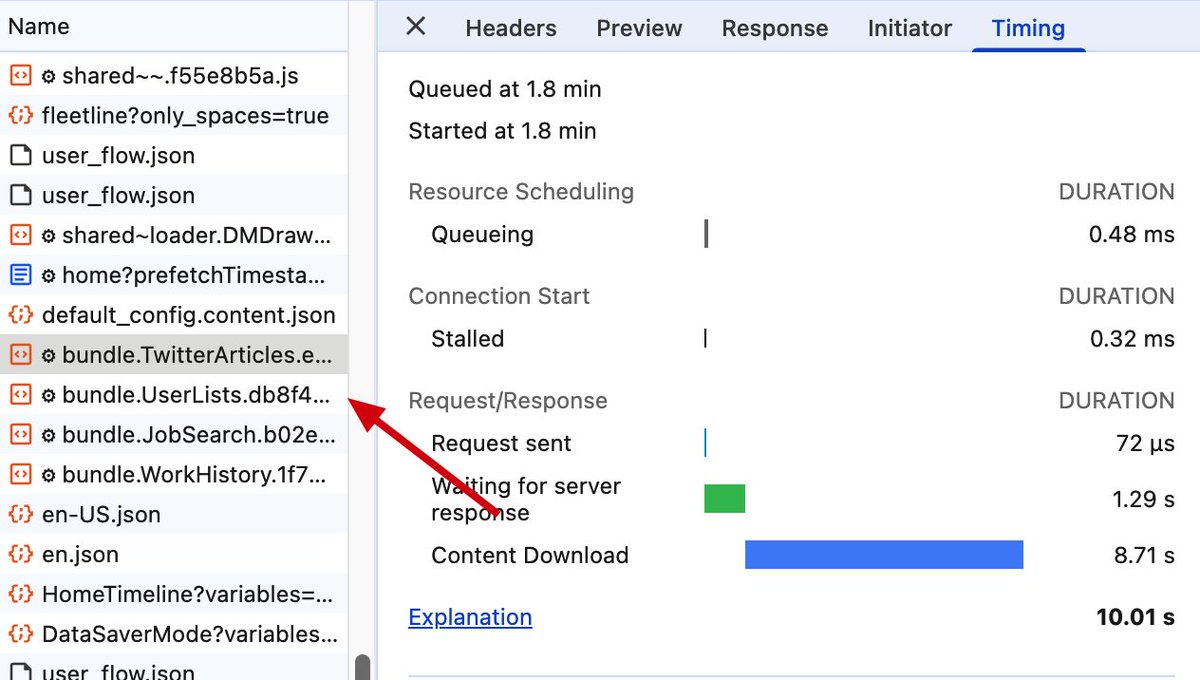Select fleetline?only_spaces=true request

174,116
